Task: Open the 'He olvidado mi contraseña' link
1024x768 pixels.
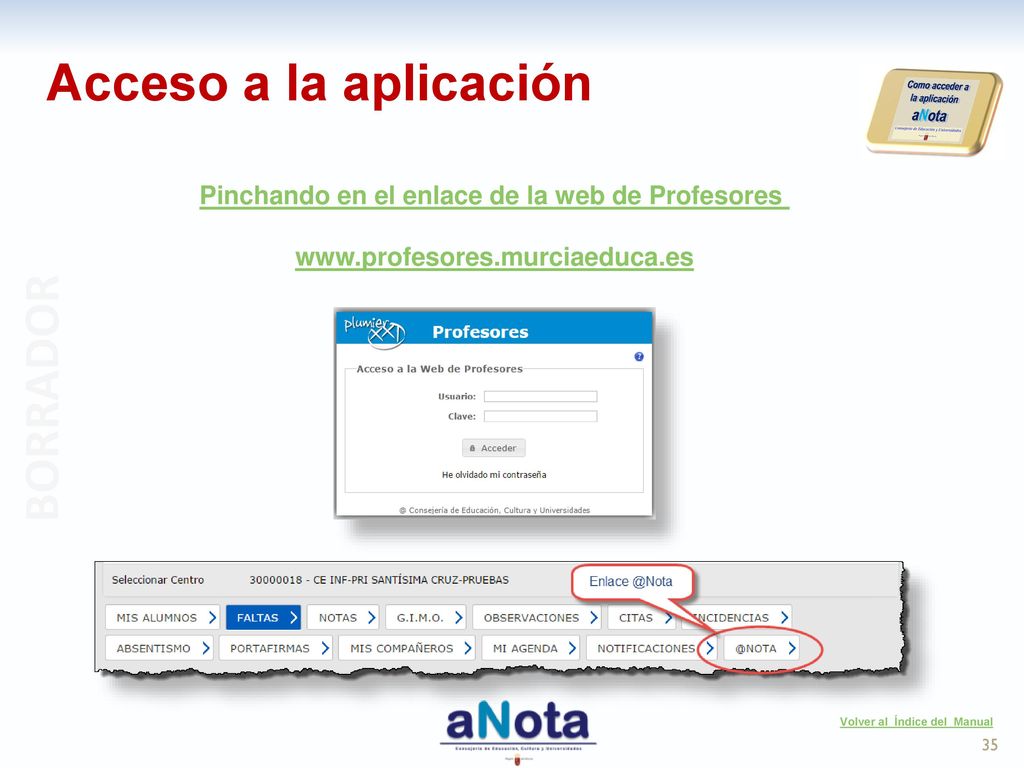Action: click(494, 475)
